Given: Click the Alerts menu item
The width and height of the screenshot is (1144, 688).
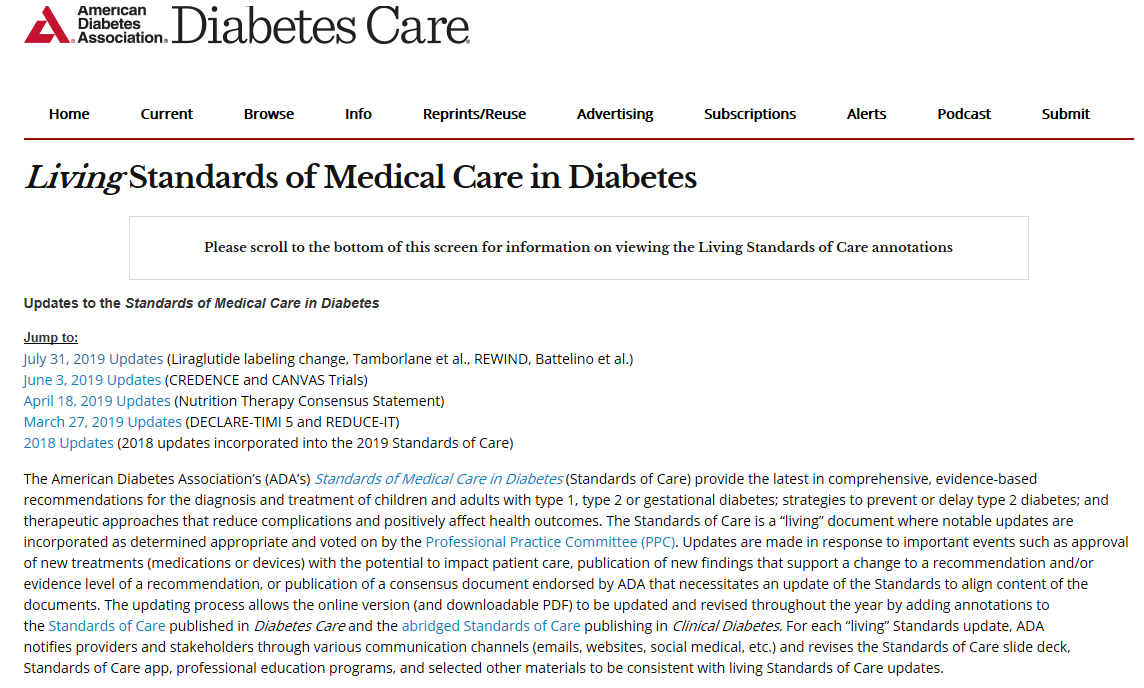Looking at the screenshot, I should [x=866, y=114].
